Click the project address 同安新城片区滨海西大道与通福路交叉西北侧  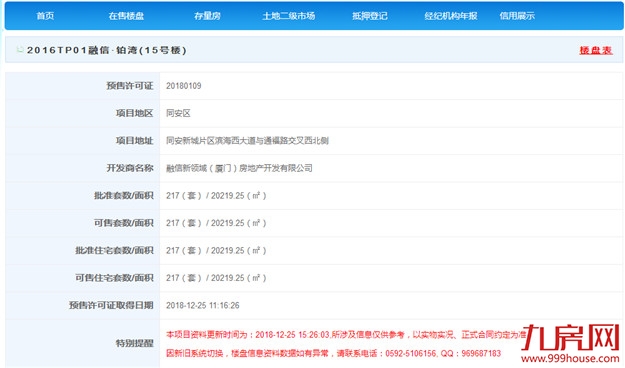[247, 141]
